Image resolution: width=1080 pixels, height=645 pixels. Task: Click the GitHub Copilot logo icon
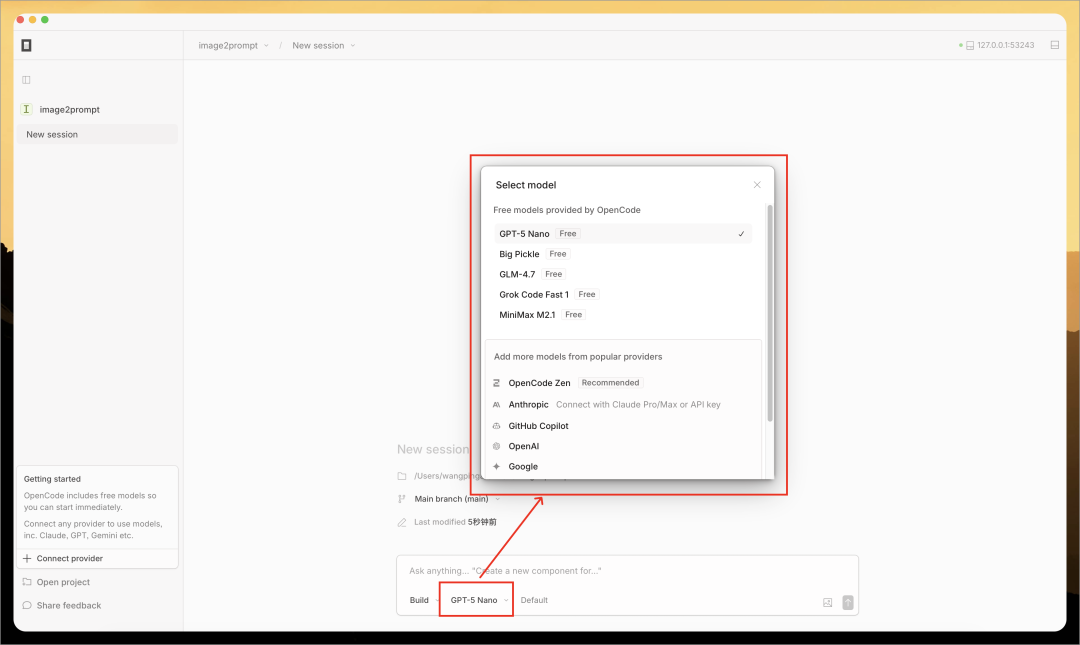[x=497, y=426]
